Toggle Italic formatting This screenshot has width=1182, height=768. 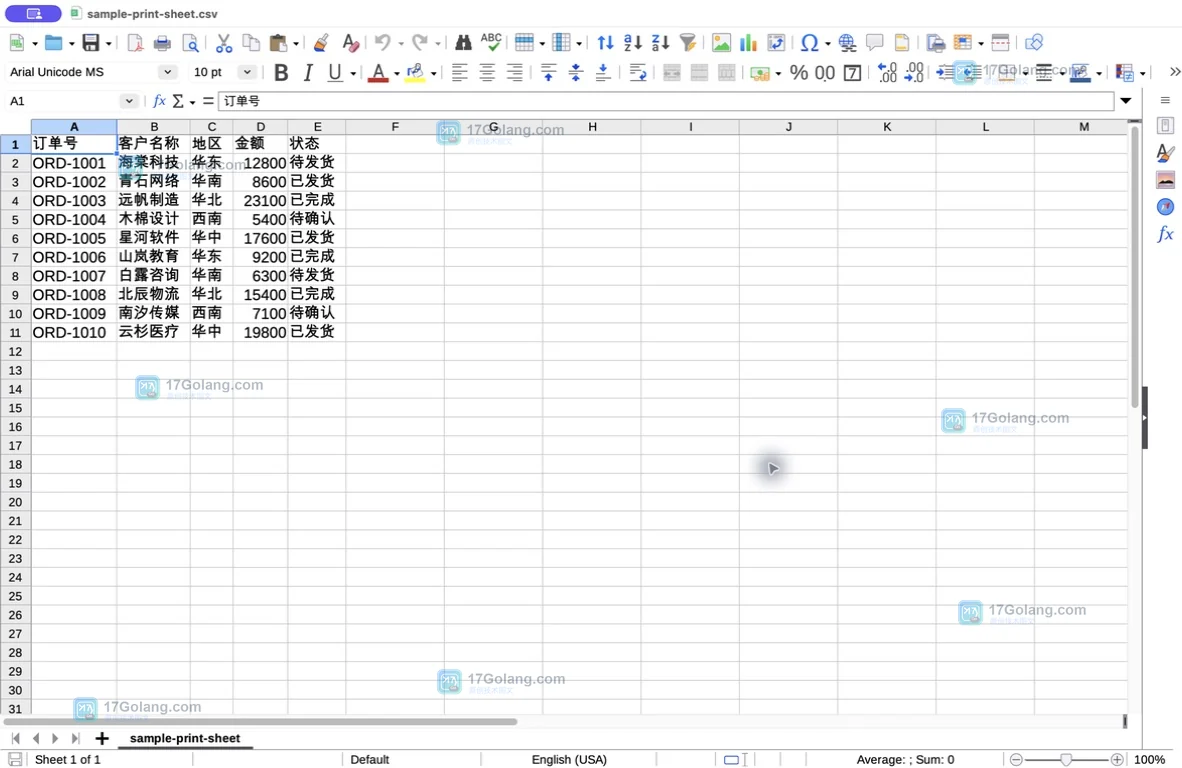click(308, 72)
